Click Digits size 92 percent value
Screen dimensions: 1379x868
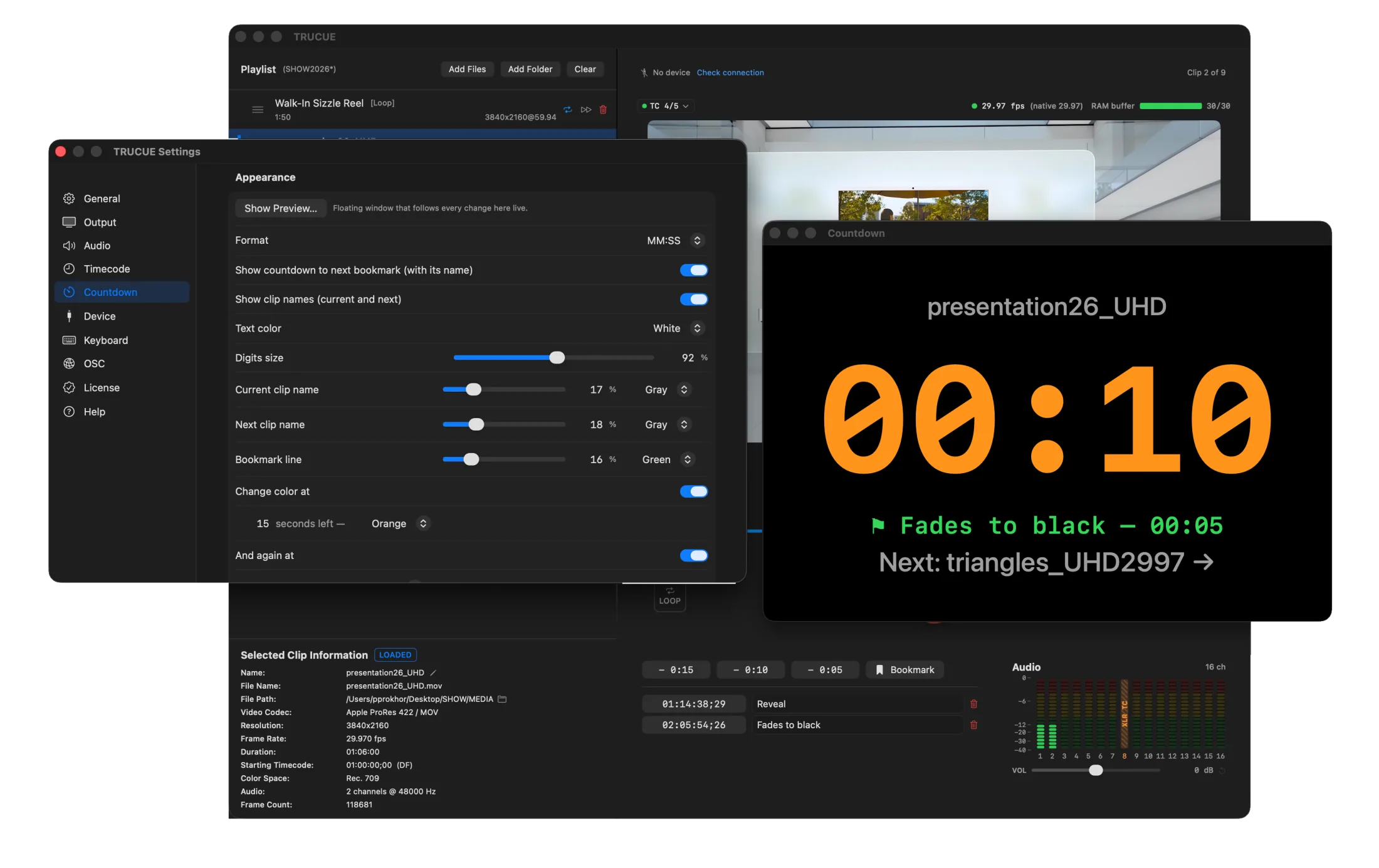[x=688, y=358]
